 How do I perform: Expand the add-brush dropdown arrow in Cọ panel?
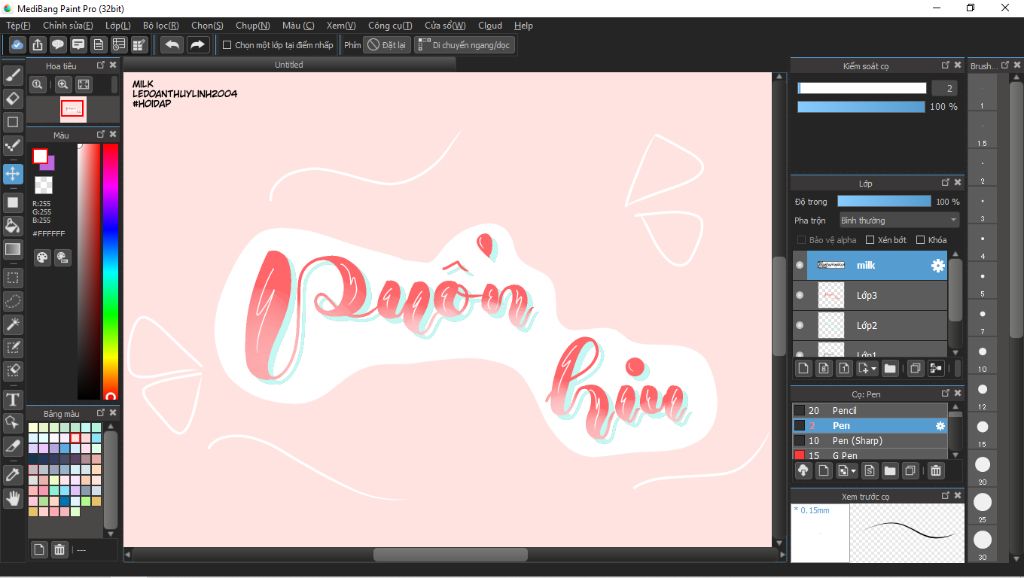point(853,471)
